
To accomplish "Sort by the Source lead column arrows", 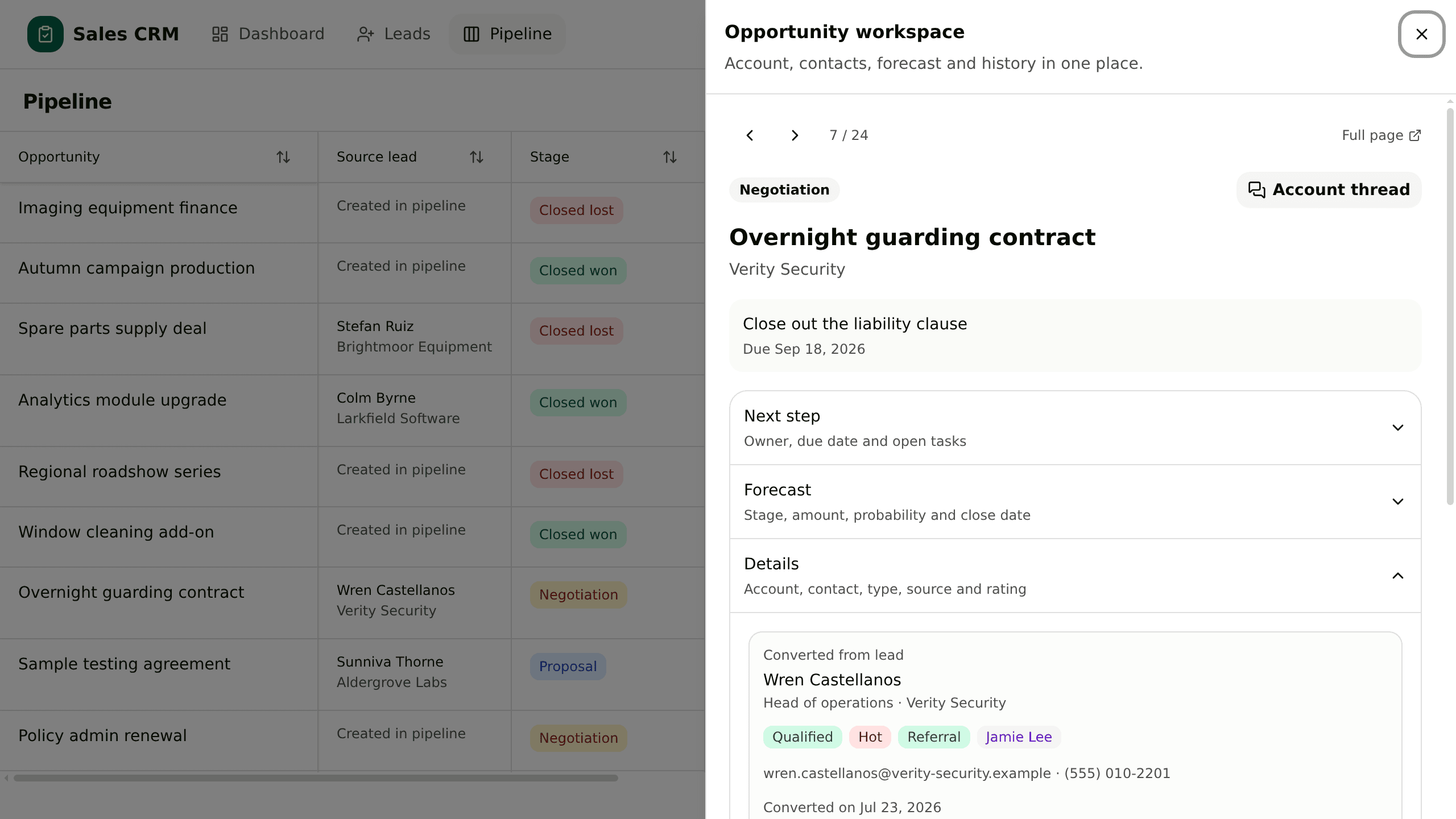I will tap(477, 157).
